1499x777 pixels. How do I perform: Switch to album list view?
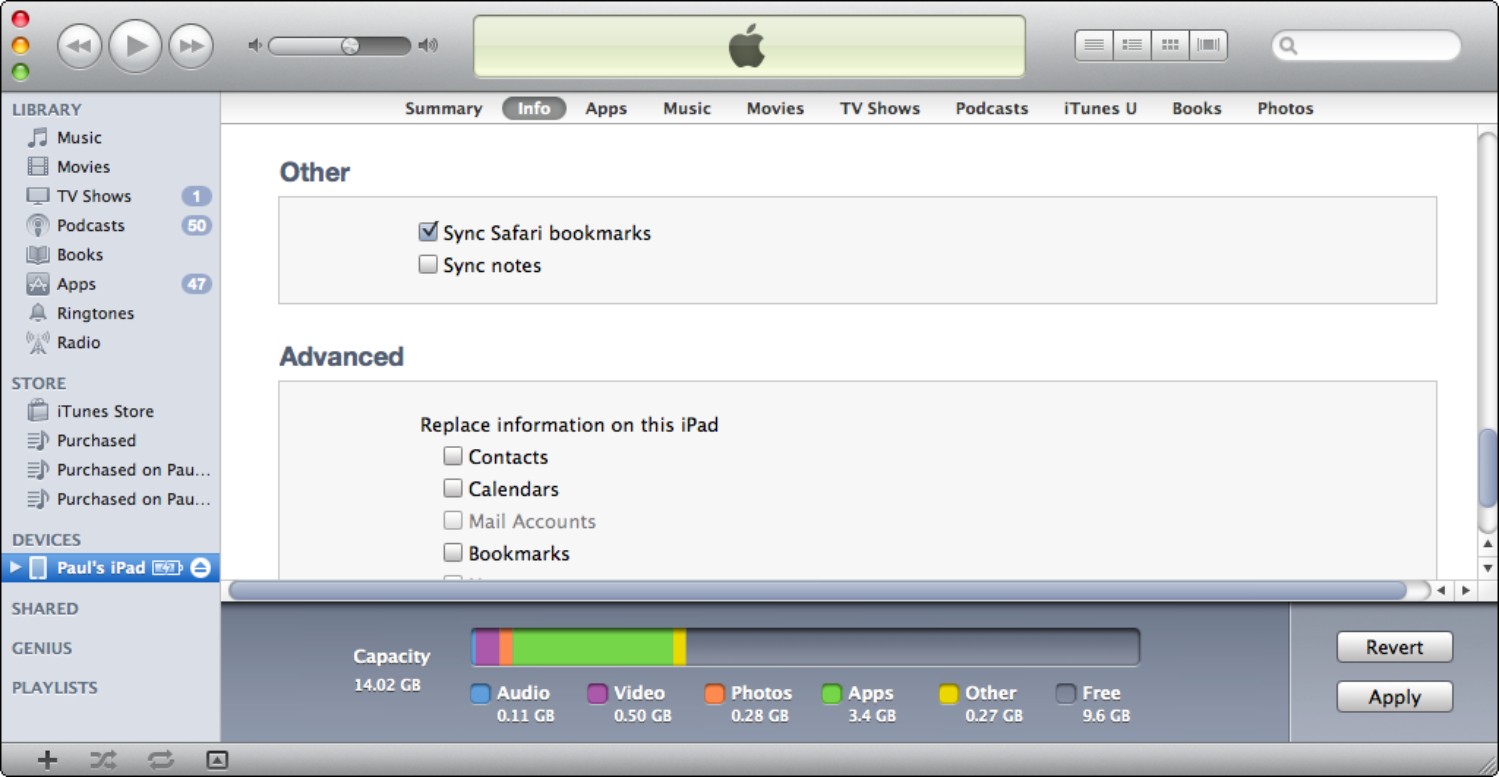coord(1132,45)
